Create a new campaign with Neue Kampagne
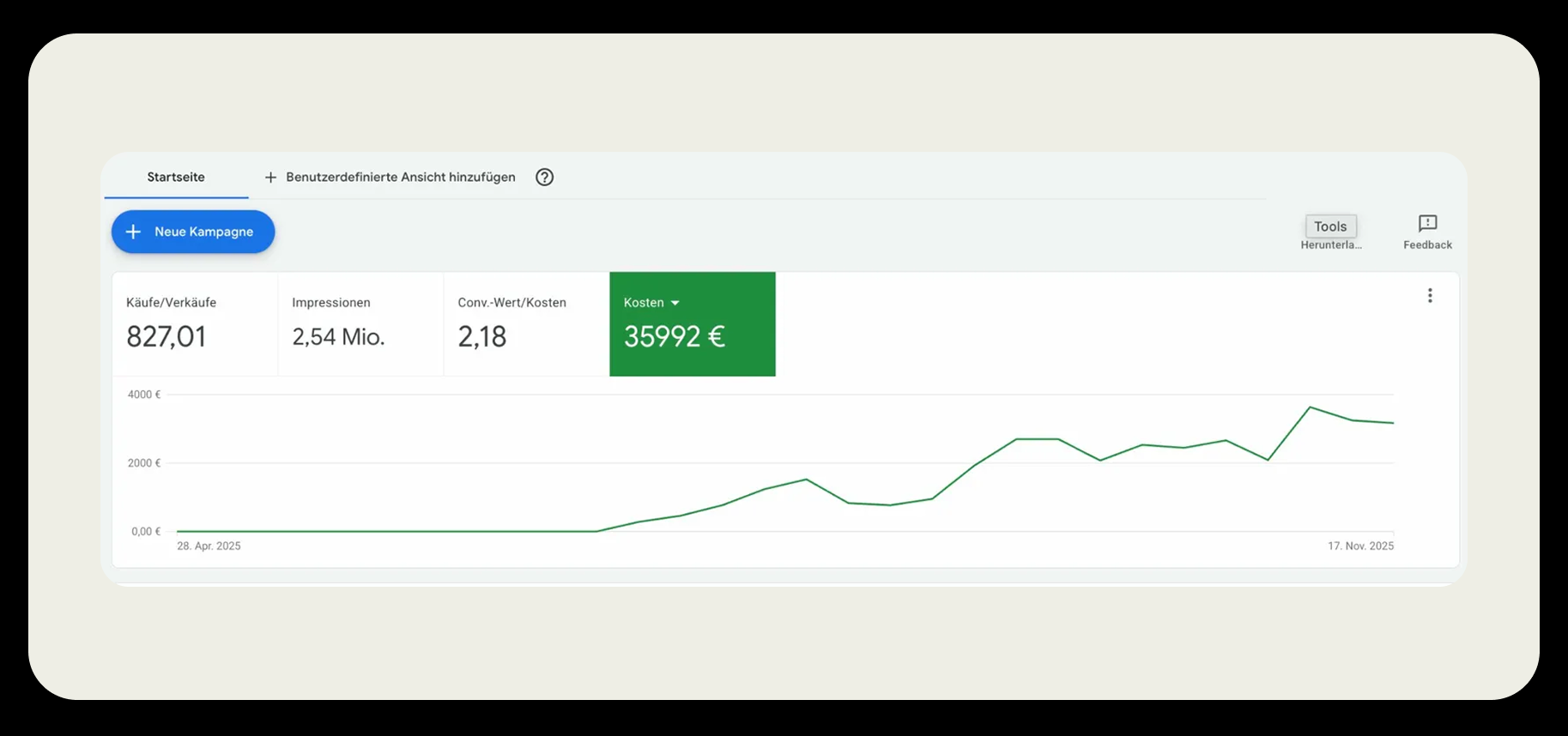 tap(193, 232)
